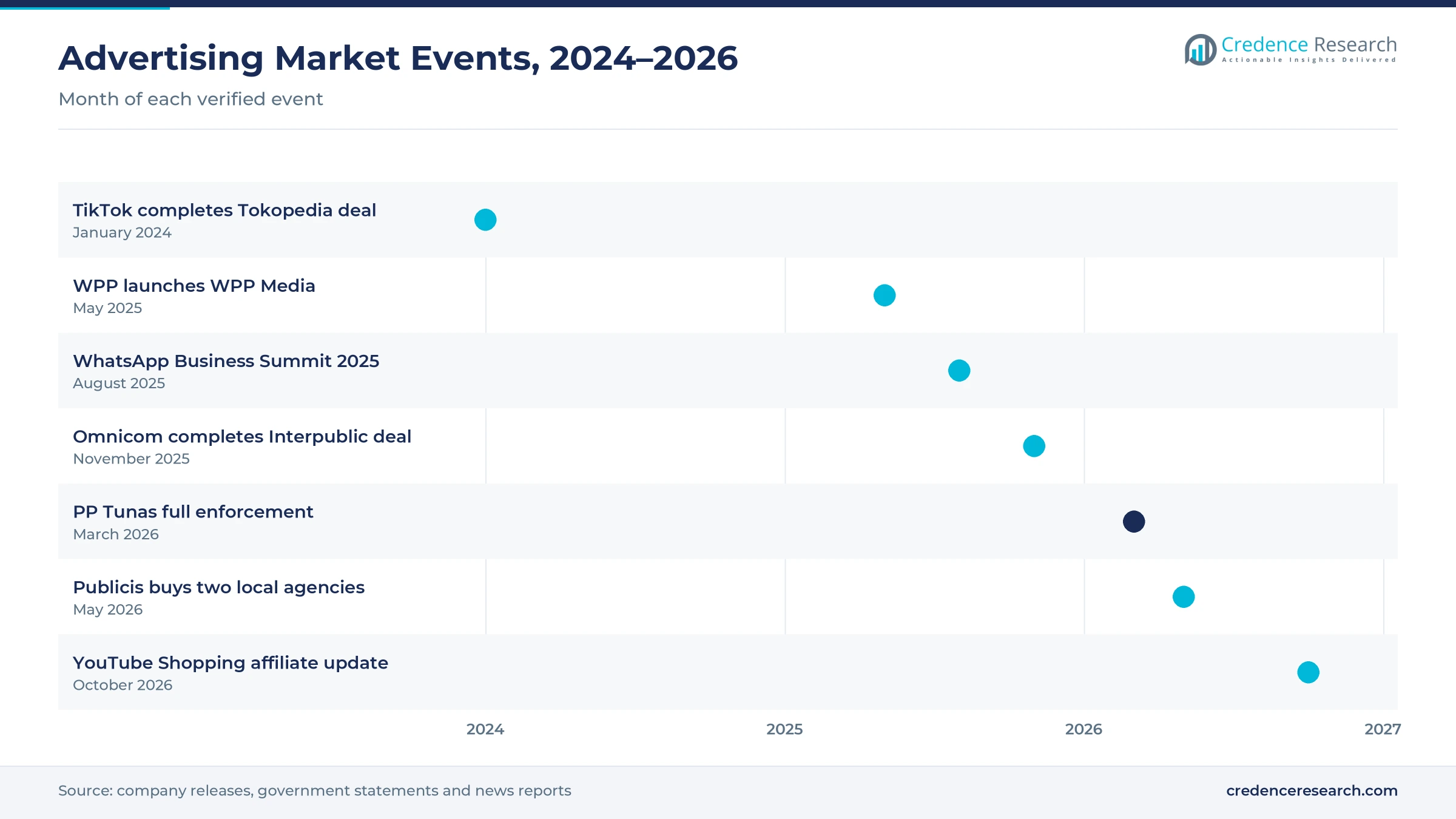Image resolution: width=1456 pixels, height=819 pixels.
Task: Click the 'May 2026' date text
Action: 108,610
